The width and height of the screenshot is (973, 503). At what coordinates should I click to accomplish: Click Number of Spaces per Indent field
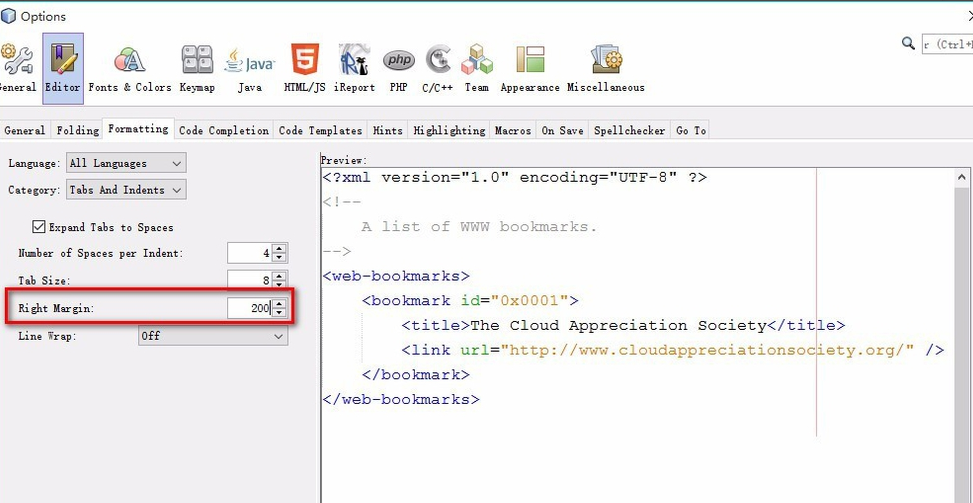click(x=249, y=253)
